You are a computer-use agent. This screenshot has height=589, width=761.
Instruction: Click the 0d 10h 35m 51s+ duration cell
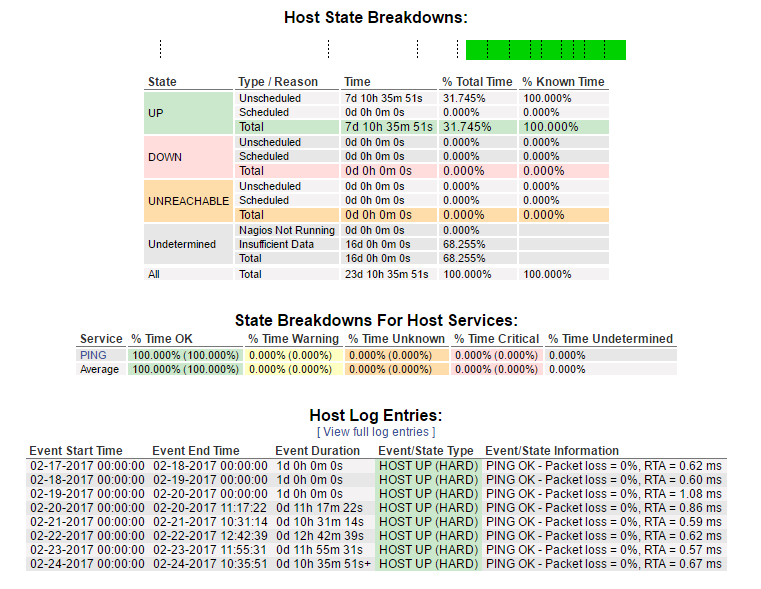pos(323,564)
